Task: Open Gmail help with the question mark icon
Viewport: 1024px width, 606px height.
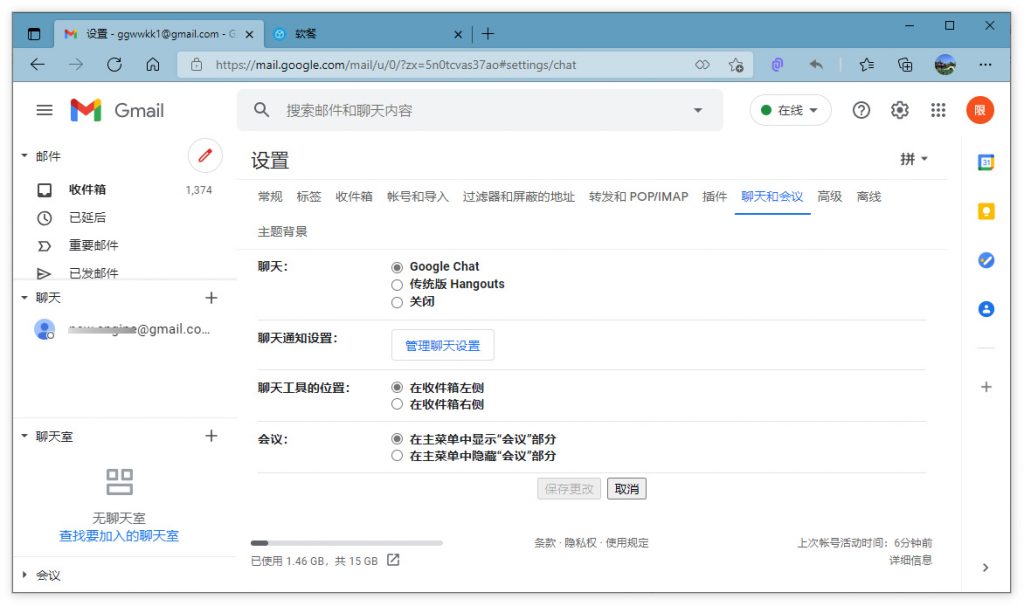Action: (861, 110)
